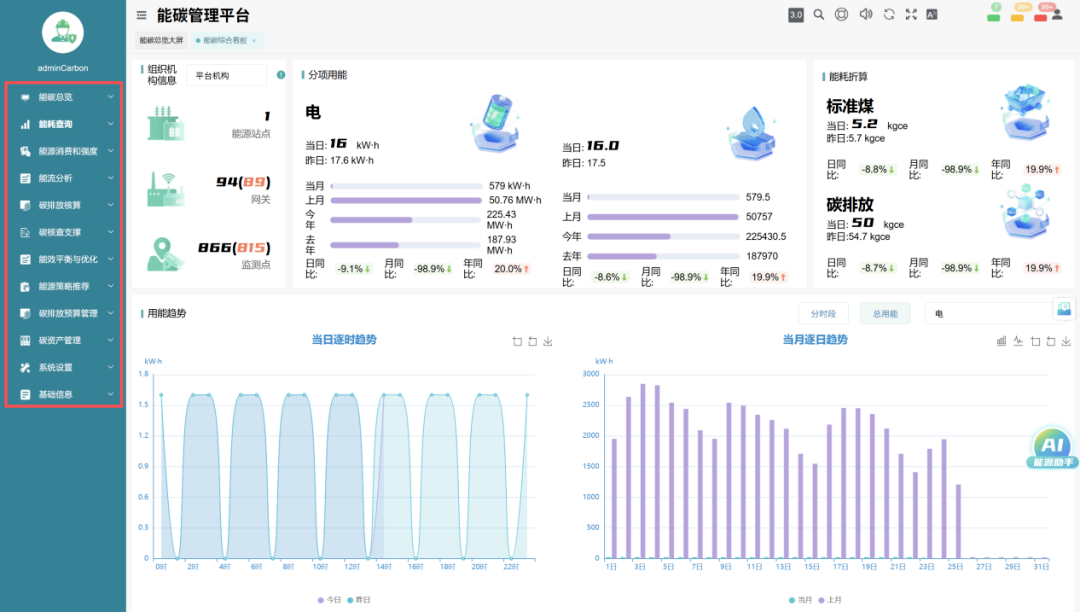The width and height of the screenshot is (1080, 612).
Task: Expand the 碳核查支撑 menu
Action: [x=65, y=232]
